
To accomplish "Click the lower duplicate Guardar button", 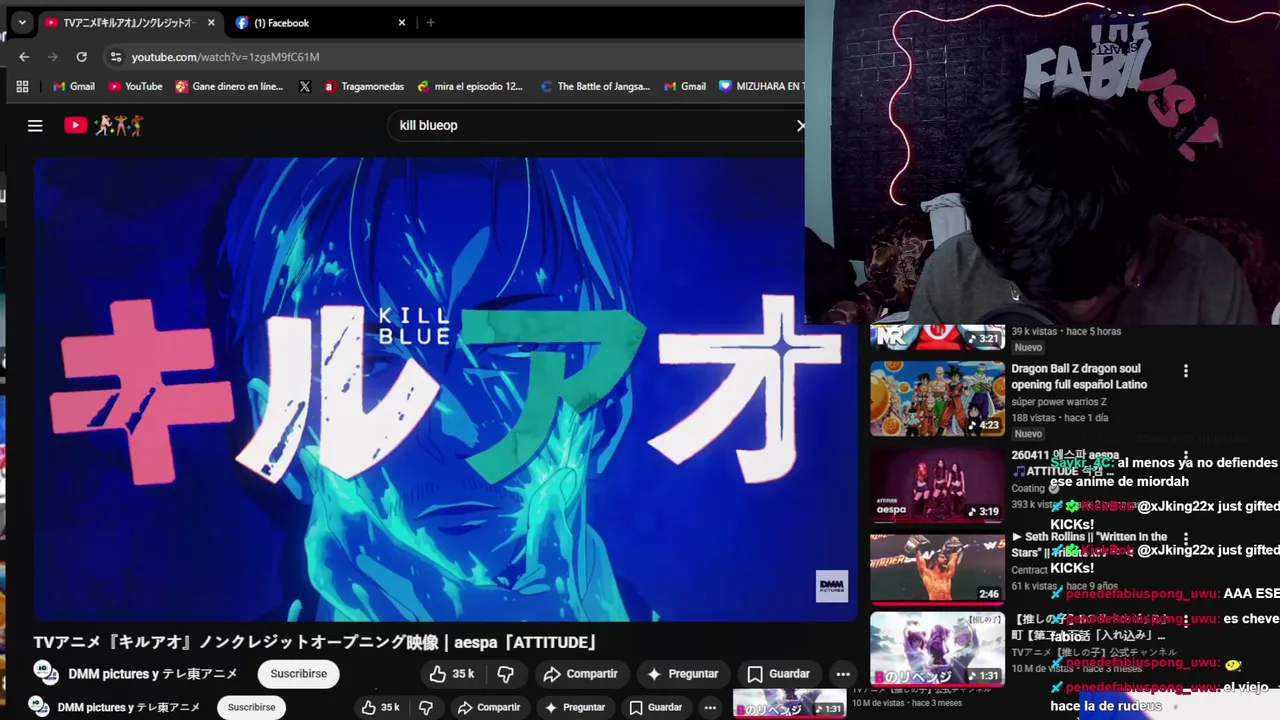I will [655, 707].
